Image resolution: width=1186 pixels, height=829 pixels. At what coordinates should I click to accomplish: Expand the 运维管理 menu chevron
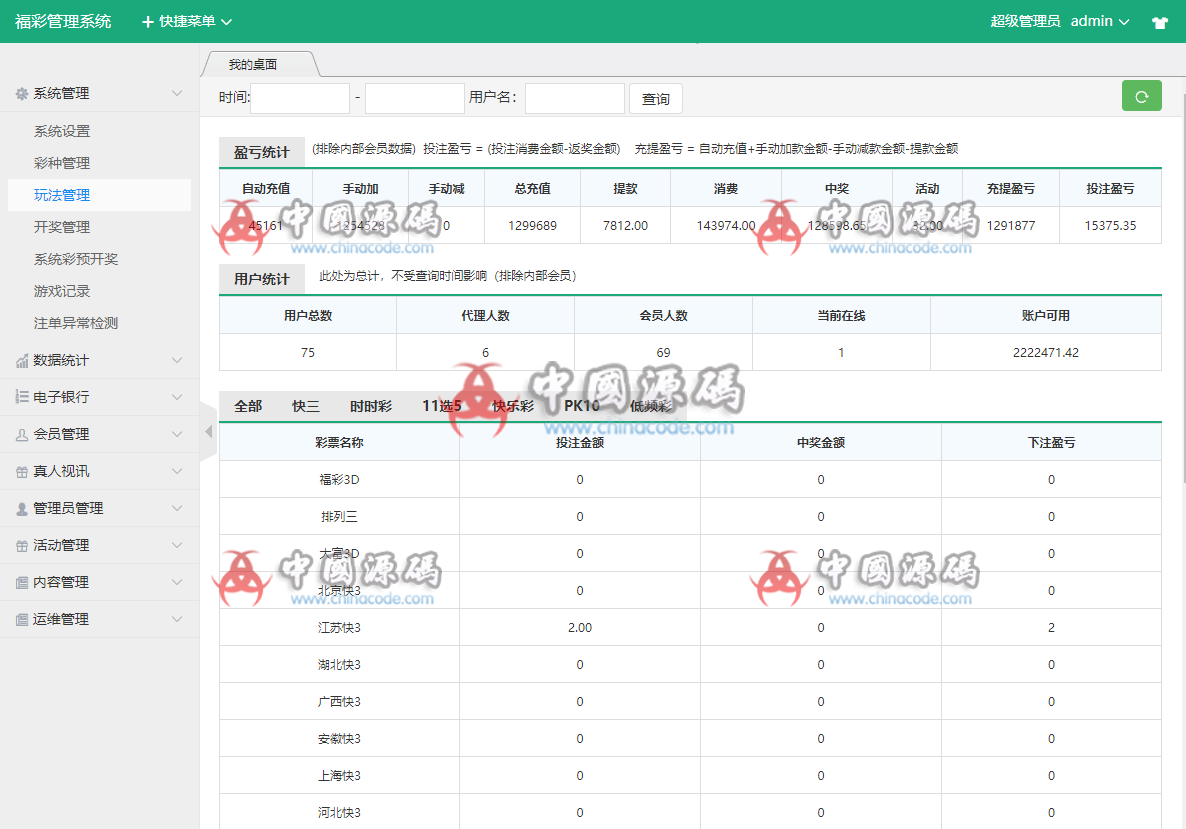tap(177, 619)
